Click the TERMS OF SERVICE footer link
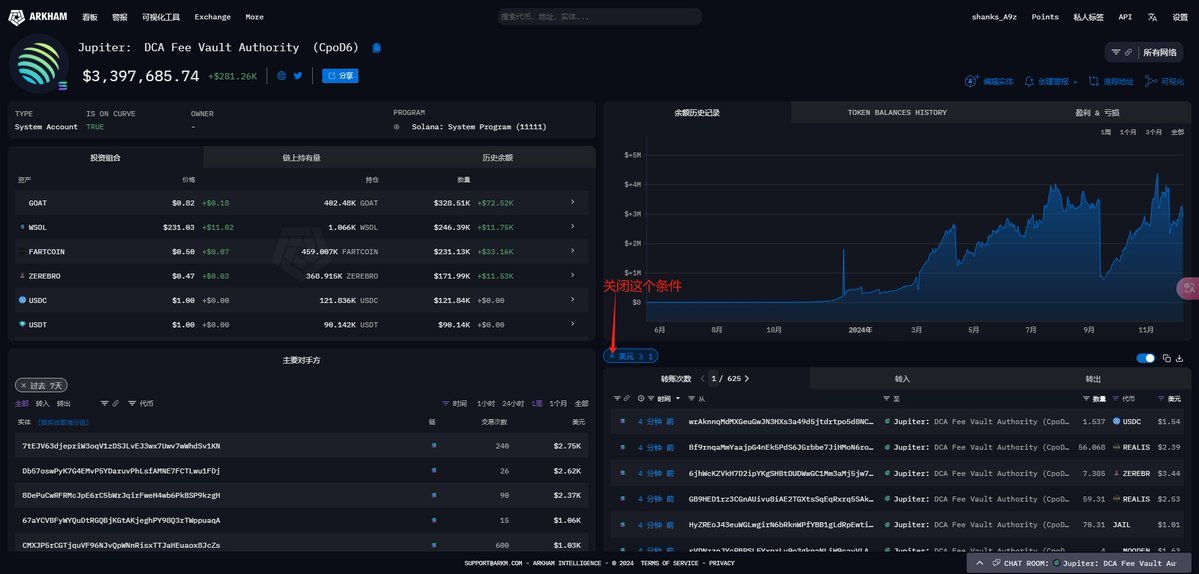1199x574 pixels. (670, 563)
